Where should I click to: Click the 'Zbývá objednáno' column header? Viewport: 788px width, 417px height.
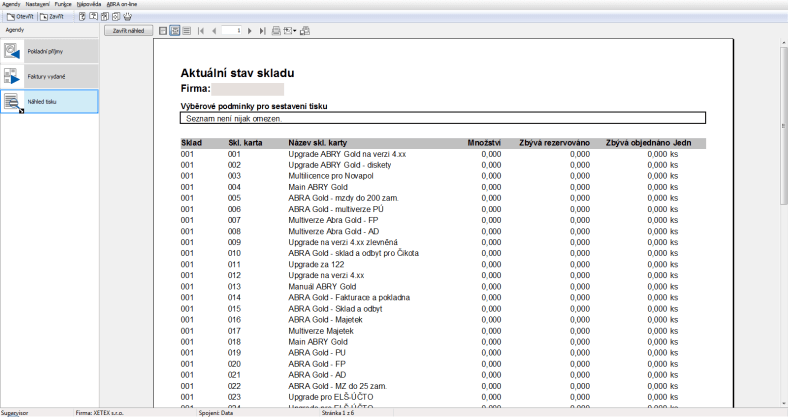tap(638, 143)
